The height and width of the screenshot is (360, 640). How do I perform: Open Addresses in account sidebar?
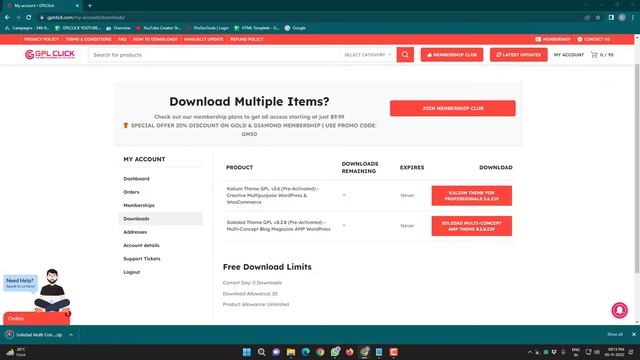[135, 232]
